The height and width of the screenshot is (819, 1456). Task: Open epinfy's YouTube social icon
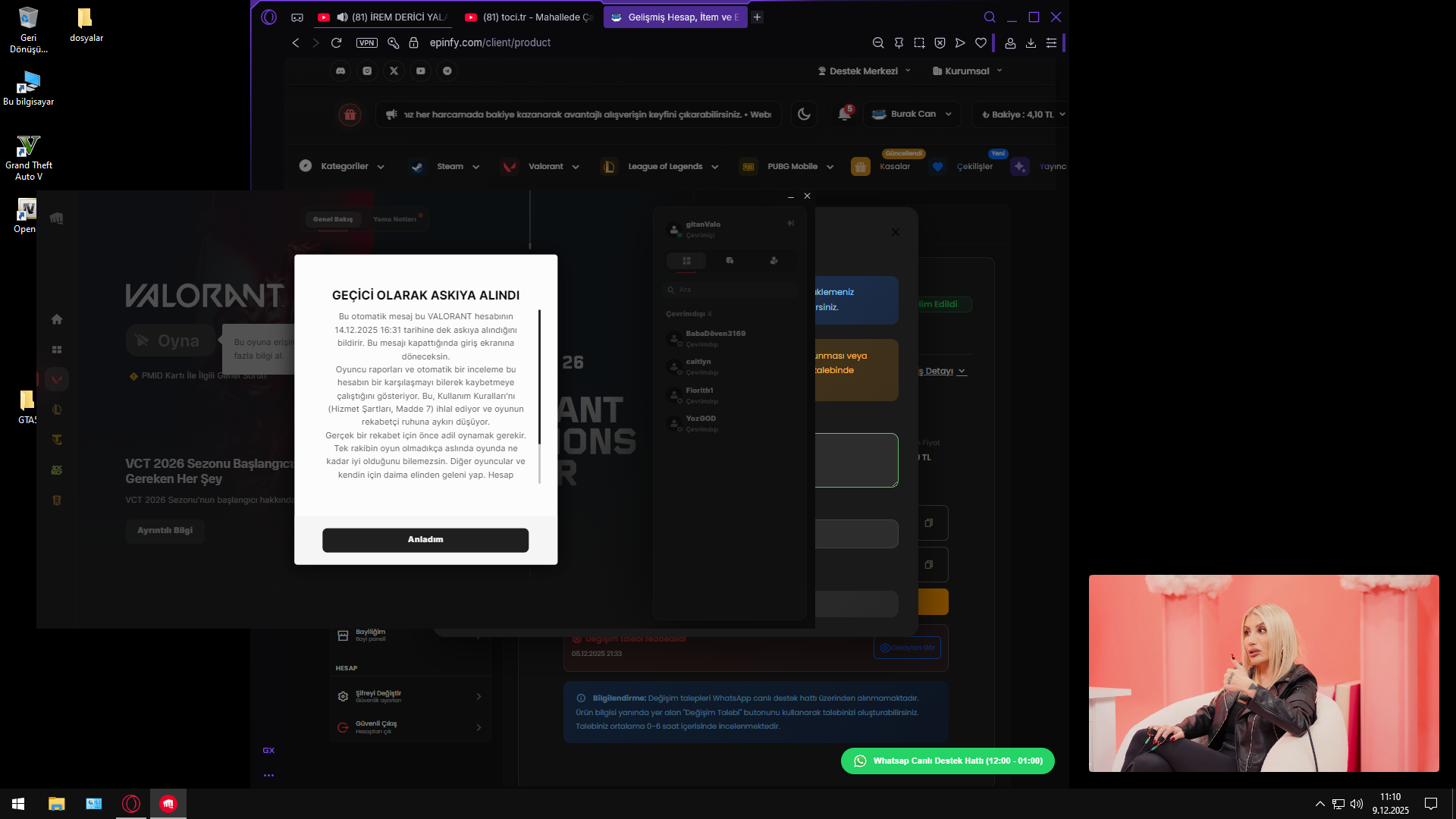pos(420,71)
